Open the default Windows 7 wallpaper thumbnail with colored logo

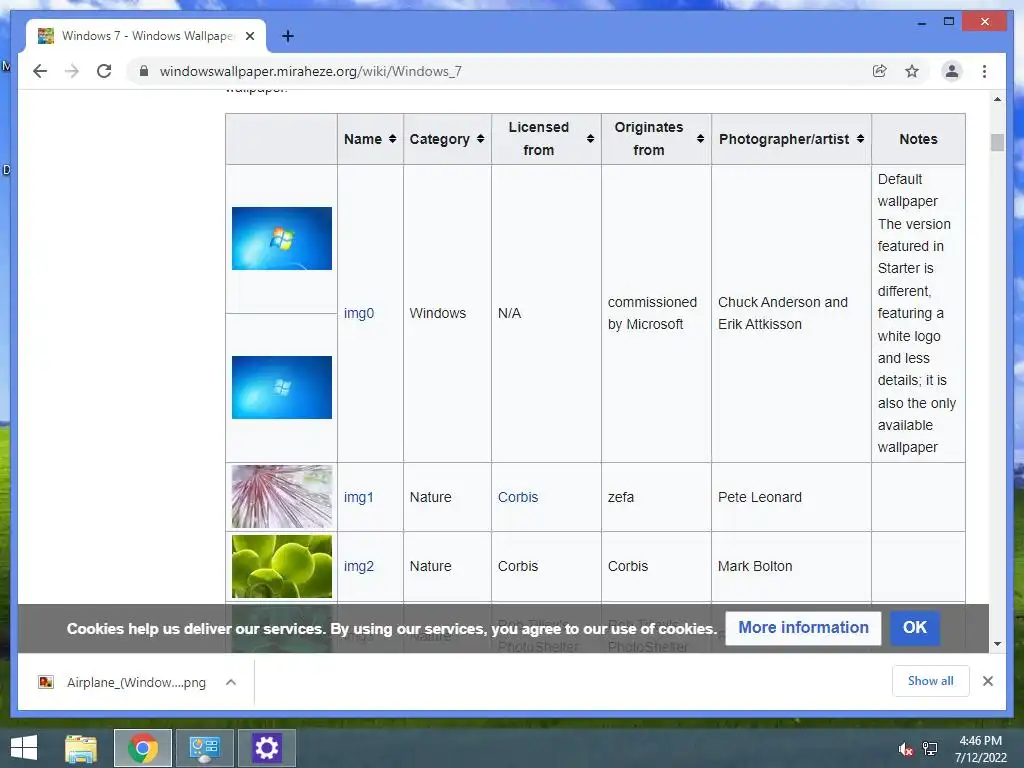(x=281, y=238)
